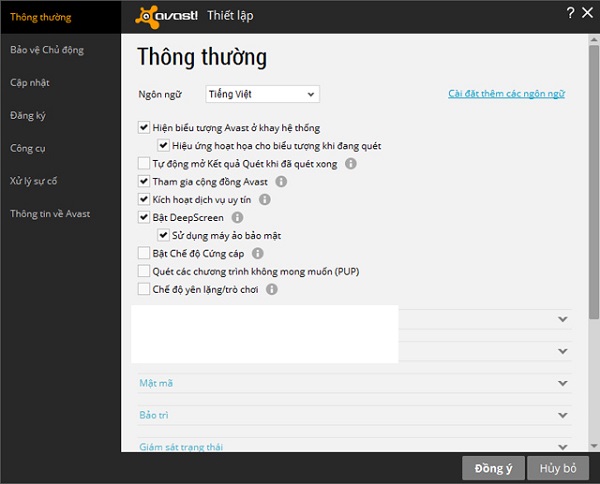Click scrollbar down arrow
Screen dimensions: 600x484
pyautogui.click(x=594, y=446)
